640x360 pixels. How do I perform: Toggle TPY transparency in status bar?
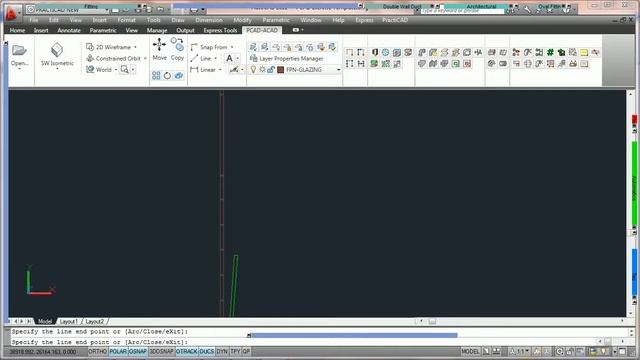(235, 351)
